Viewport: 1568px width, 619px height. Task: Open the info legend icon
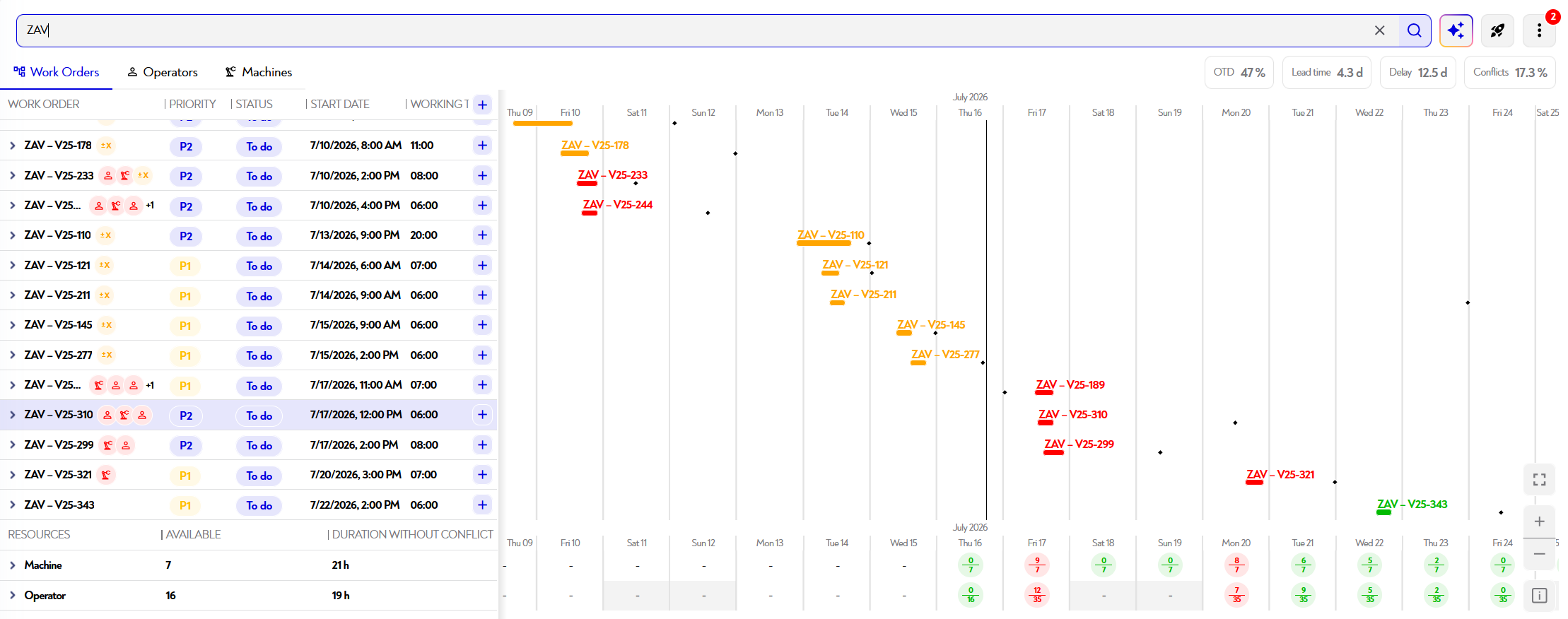(x=1539, y=596)
